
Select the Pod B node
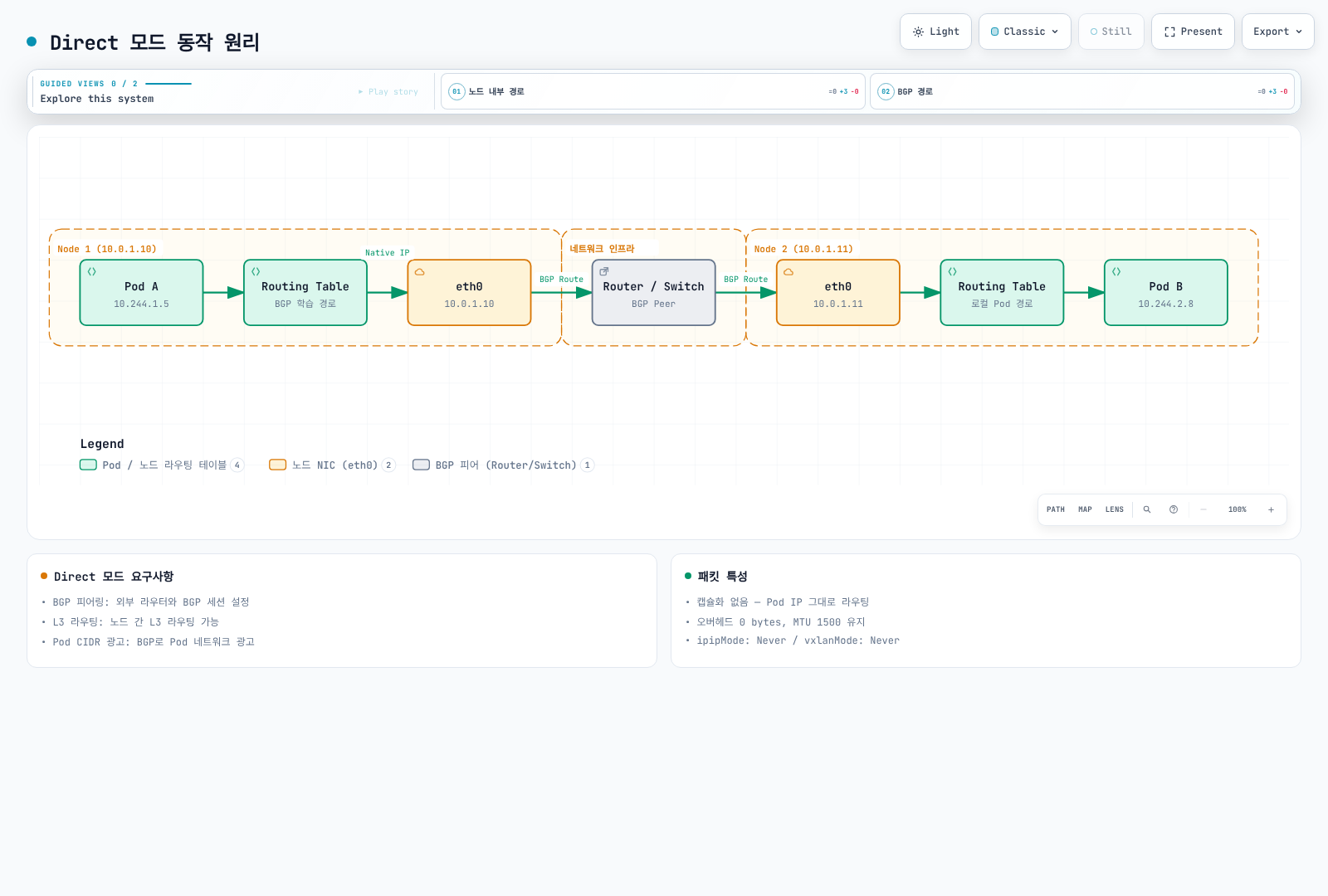pyautogui.click(x=1166, y=293)
